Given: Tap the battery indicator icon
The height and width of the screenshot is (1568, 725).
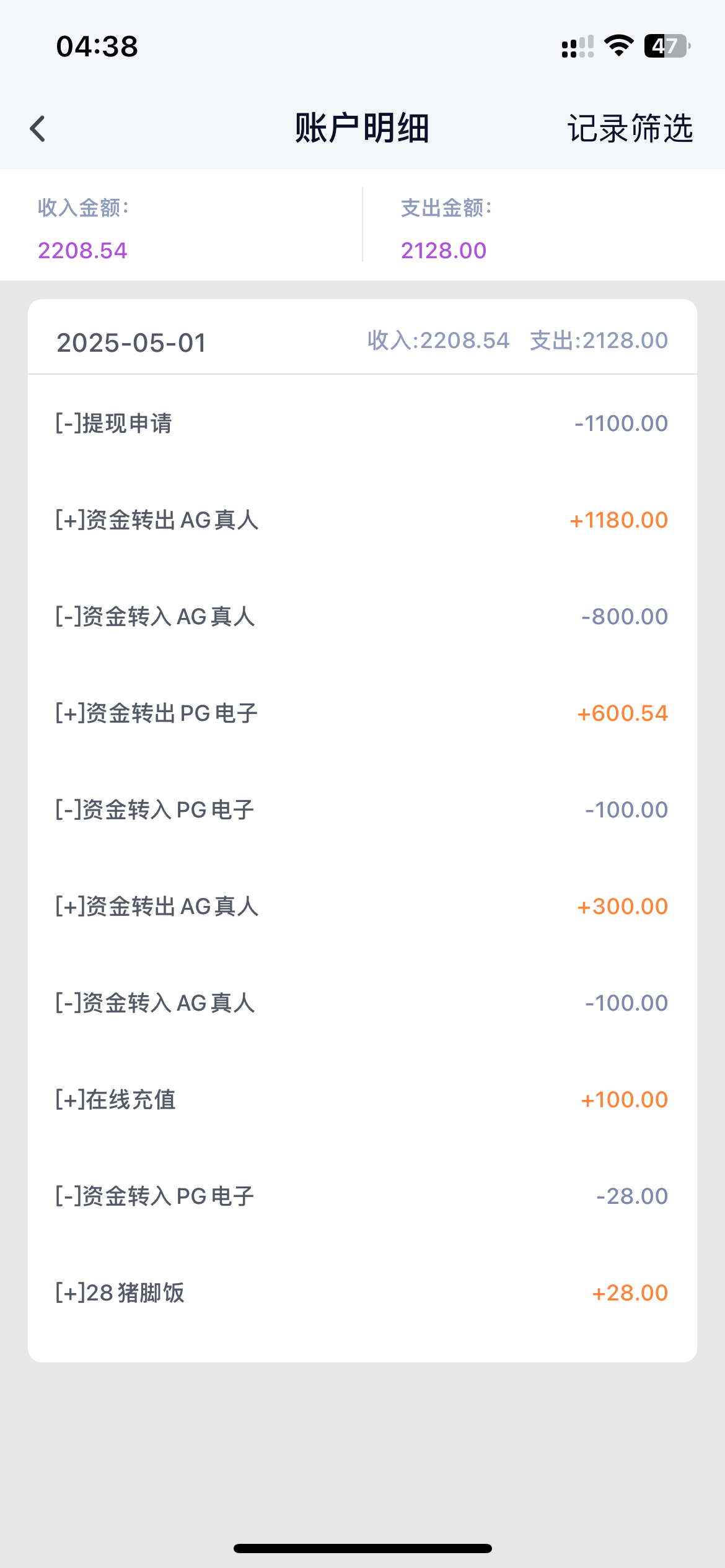Looking at the screenshot, I should (667, 46).
